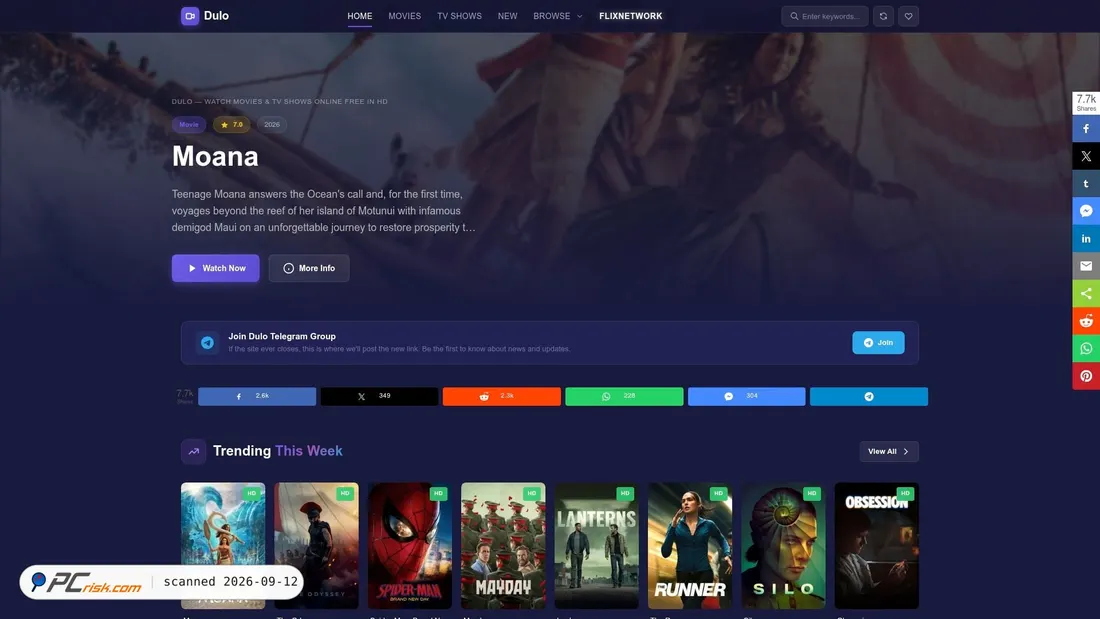Open the Odyssey poster thumbnail
This screenshot has width=1100, height=619.
tap(316, 545)
